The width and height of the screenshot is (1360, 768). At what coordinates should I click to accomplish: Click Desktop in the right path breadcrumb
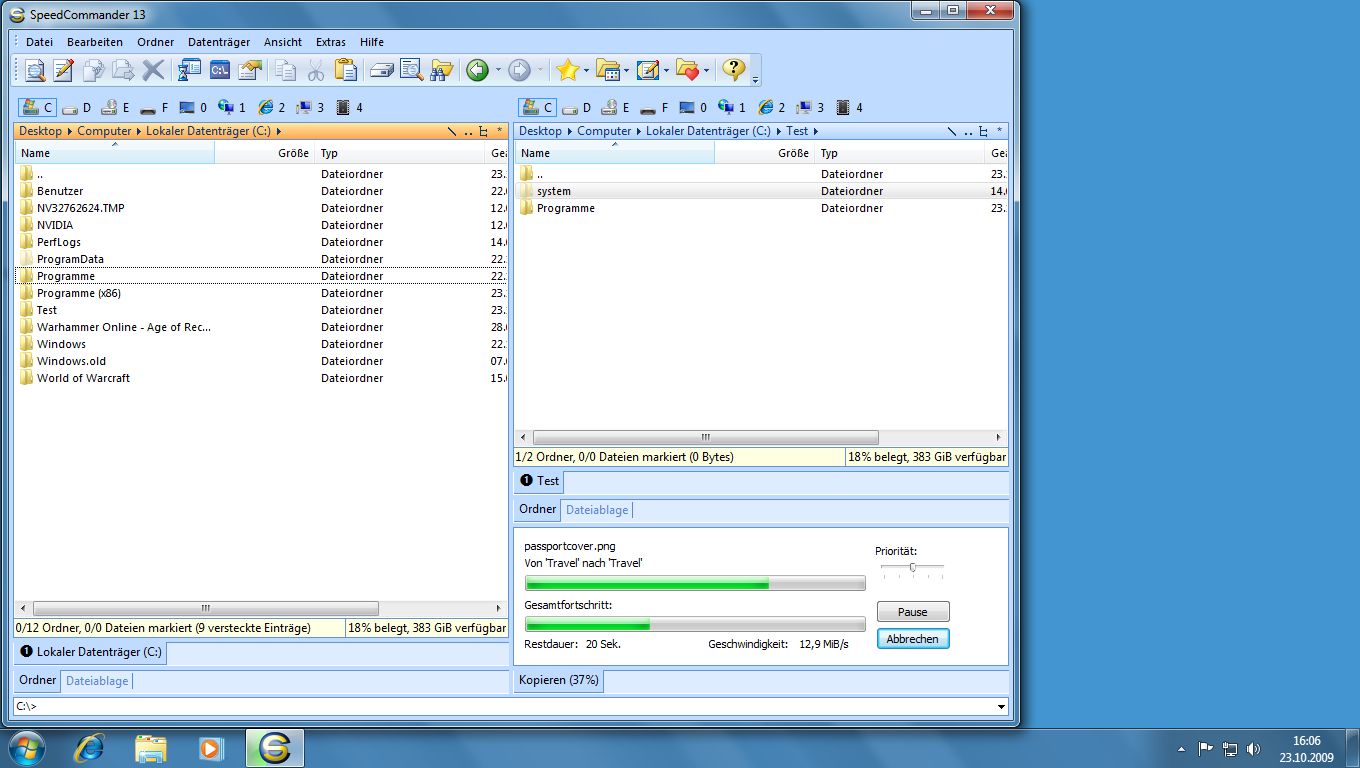tap(541, 131)
